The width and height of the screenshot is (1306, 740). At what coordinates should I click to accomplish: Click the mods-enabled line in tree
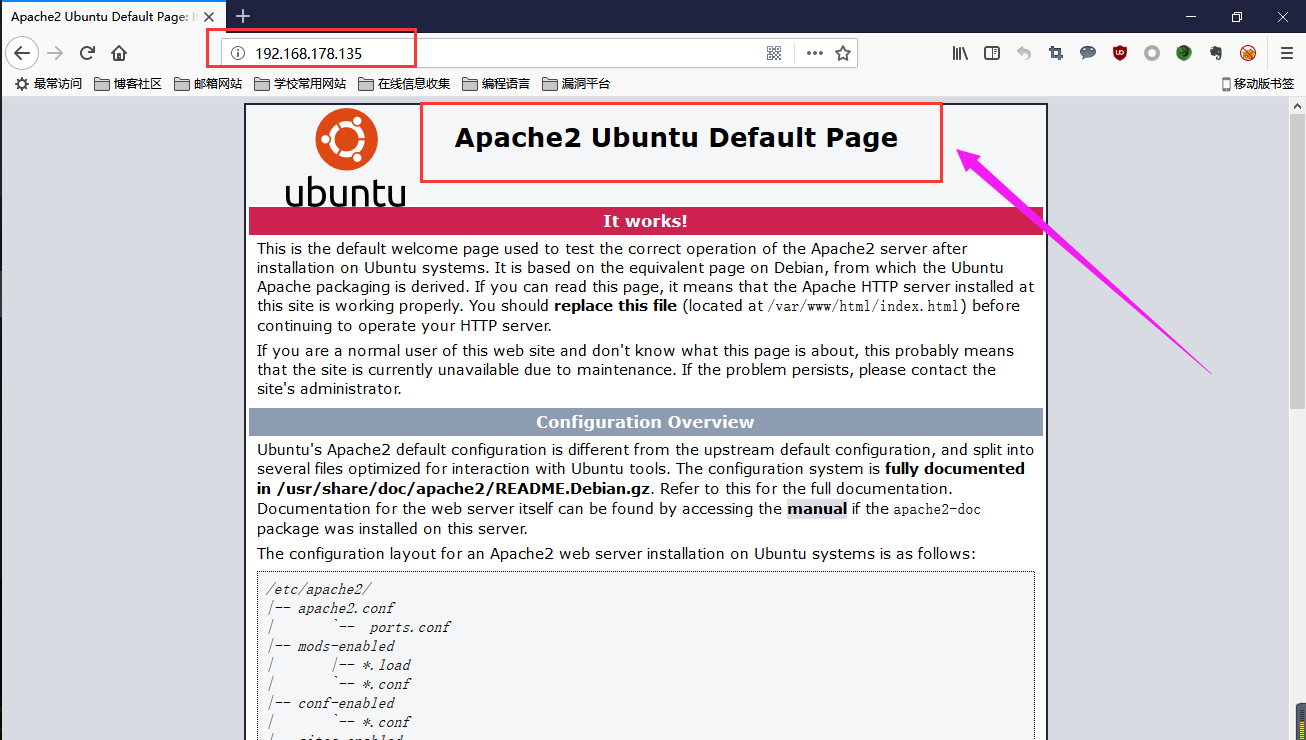346,646
